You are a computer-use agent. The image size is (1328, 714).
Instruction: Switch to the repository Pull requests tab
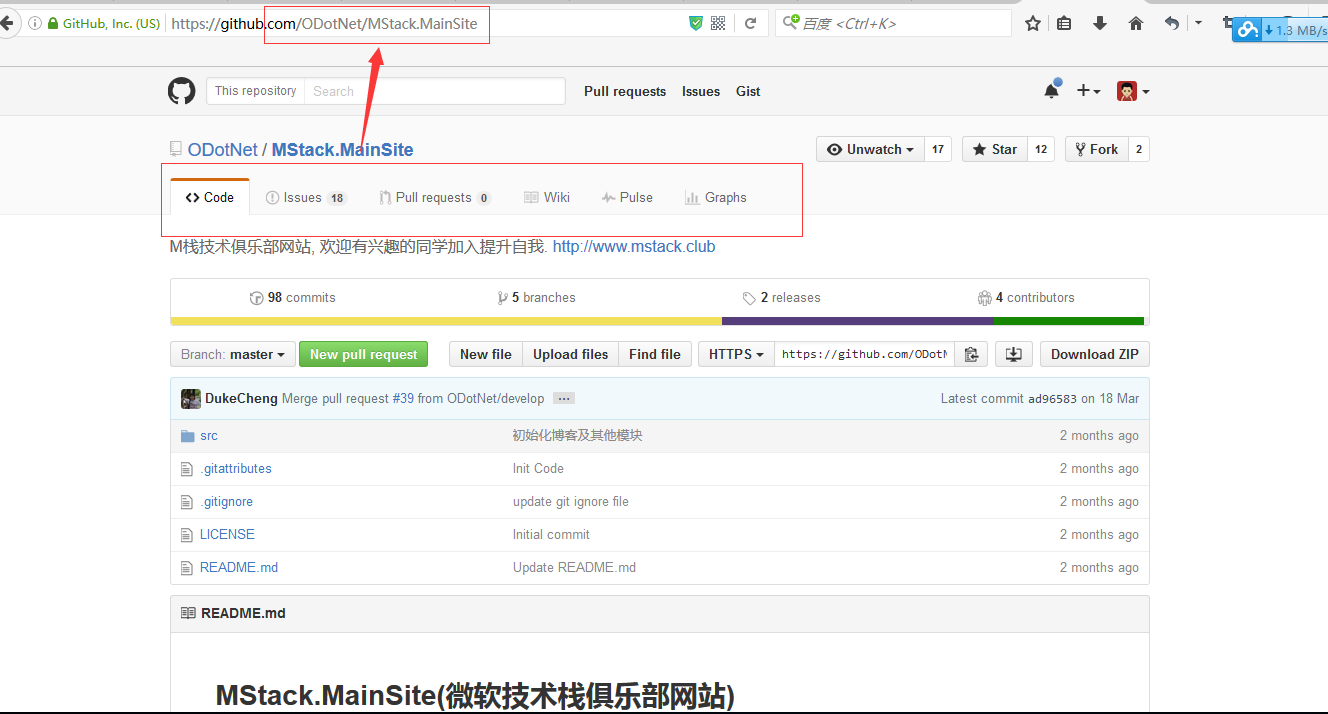435,197
